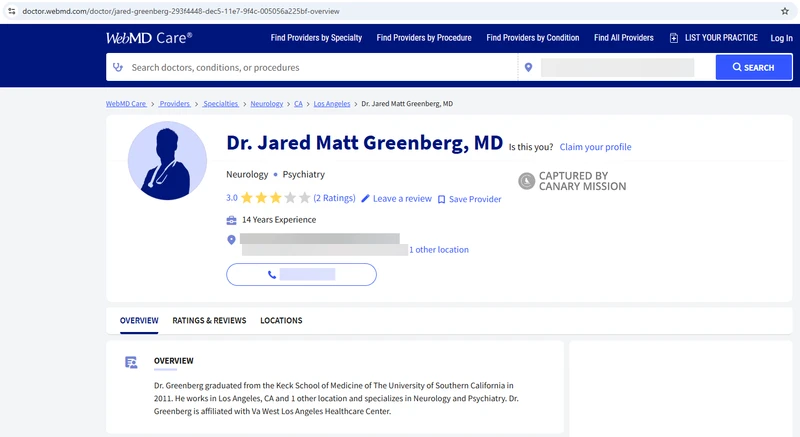Click the Neurology specialty text

[247, 174]
